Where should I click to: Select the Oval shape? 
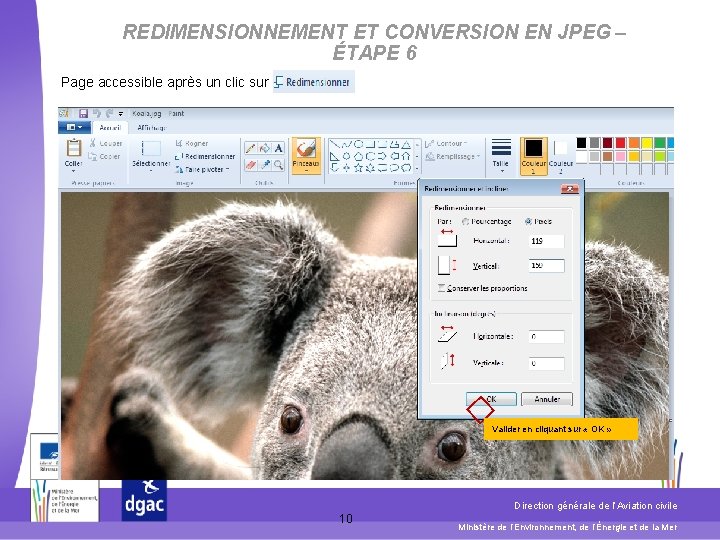(x=359, y=145)
